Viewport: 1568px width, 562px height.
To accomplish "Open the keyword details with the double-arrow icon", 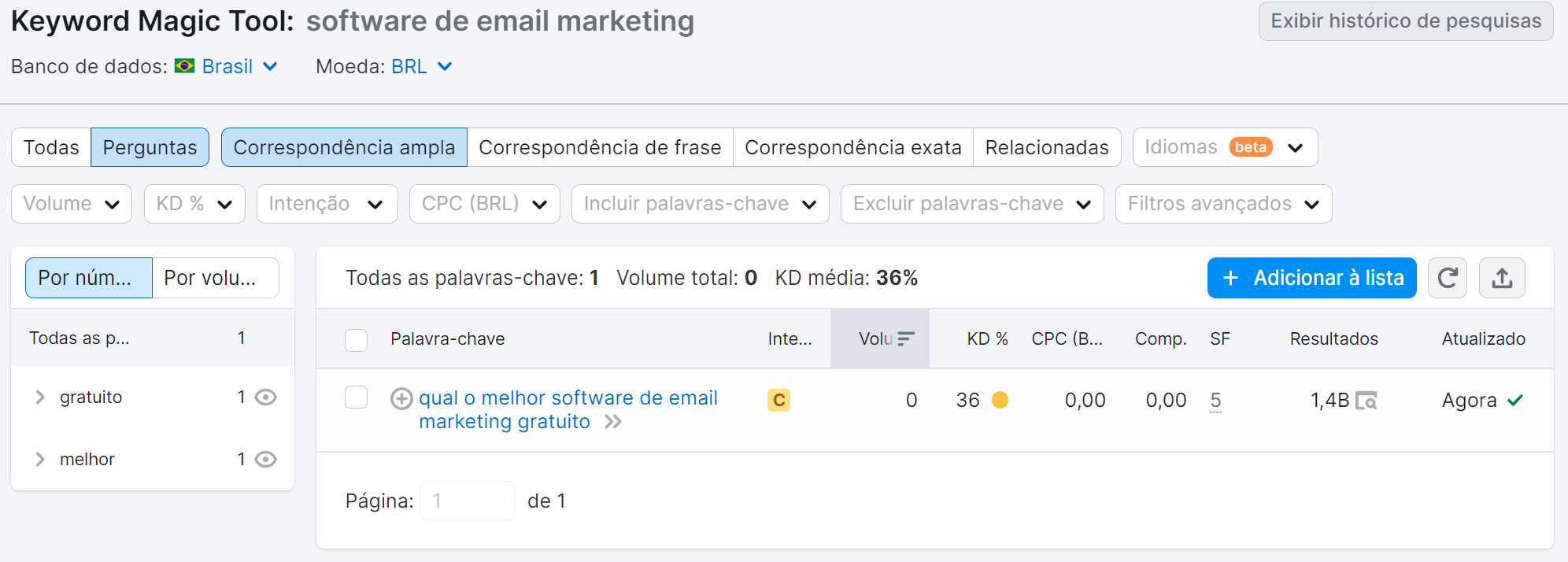I will click(x=615, y=422).
